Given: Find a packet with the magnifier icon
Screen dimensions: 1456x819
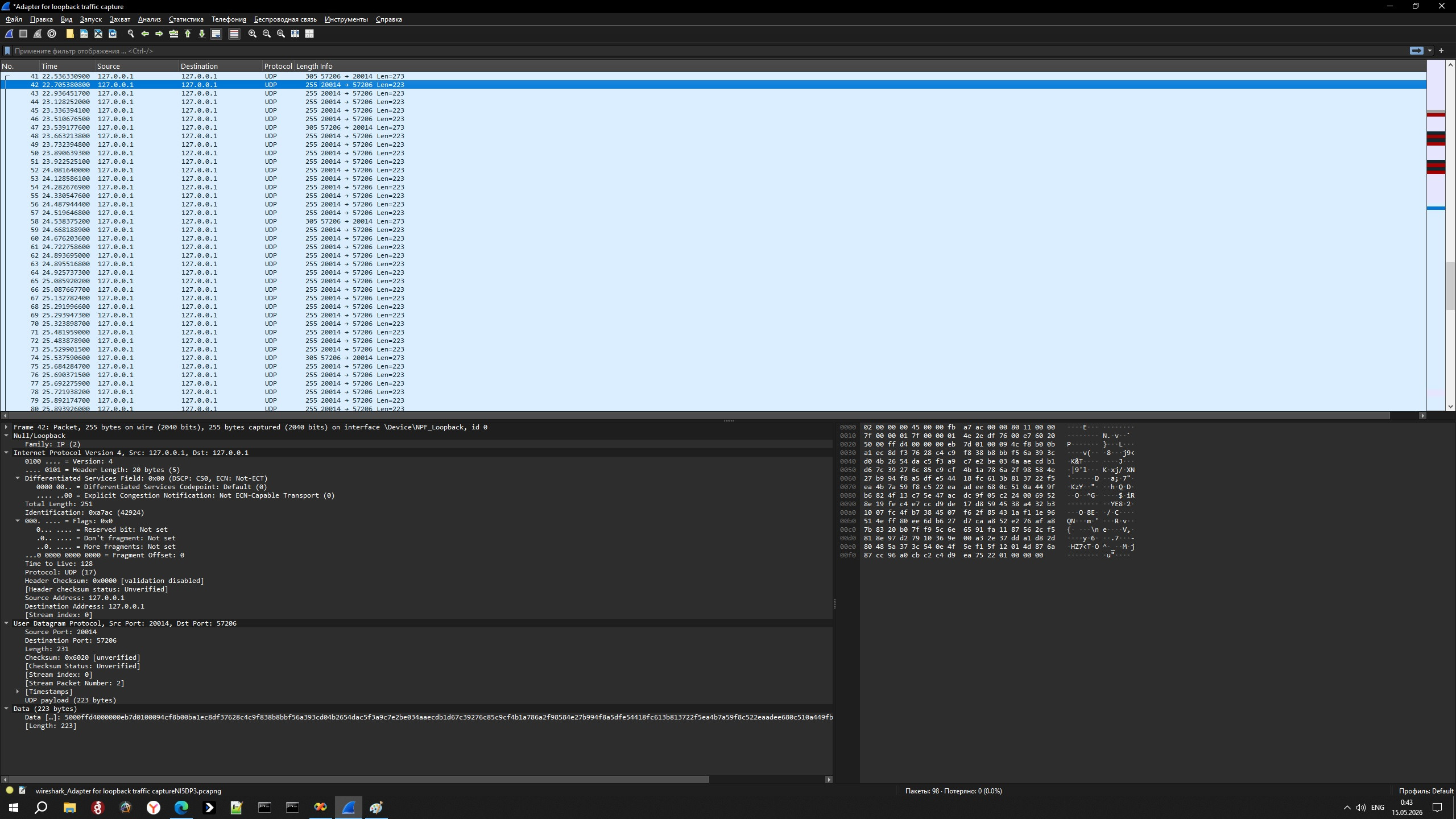Looking at the screenshot, I should point(131,34).
